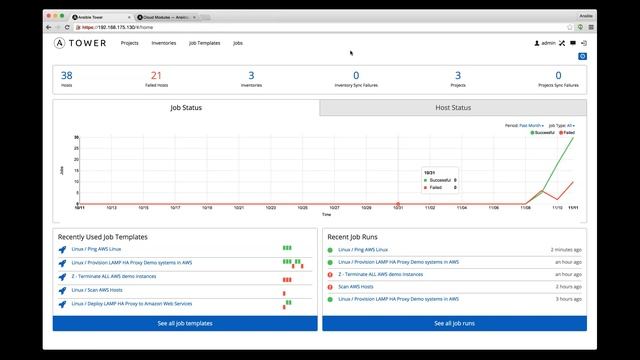This screenshot has height=360, width=640.
Task: Click the 0 Inventory Sync Failures counter
Action: [356, 79]
